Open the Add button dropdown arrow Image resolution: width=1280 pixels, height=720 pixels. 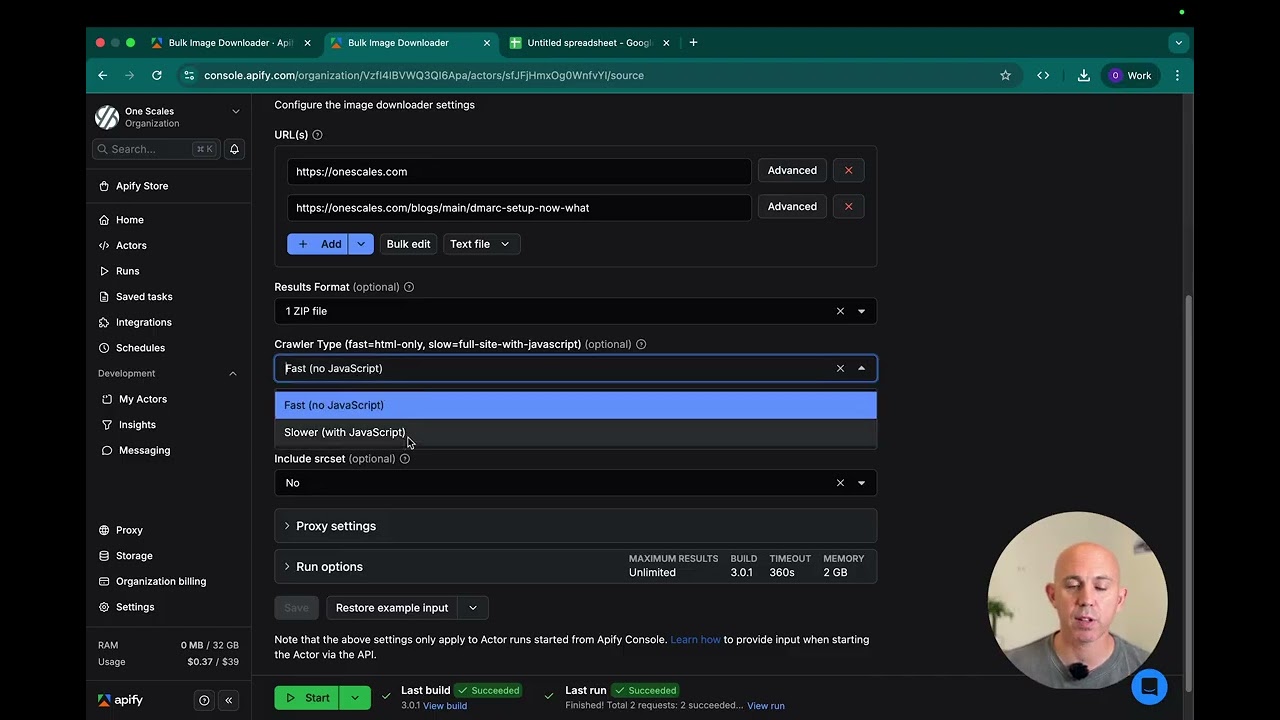coord(361,244)
